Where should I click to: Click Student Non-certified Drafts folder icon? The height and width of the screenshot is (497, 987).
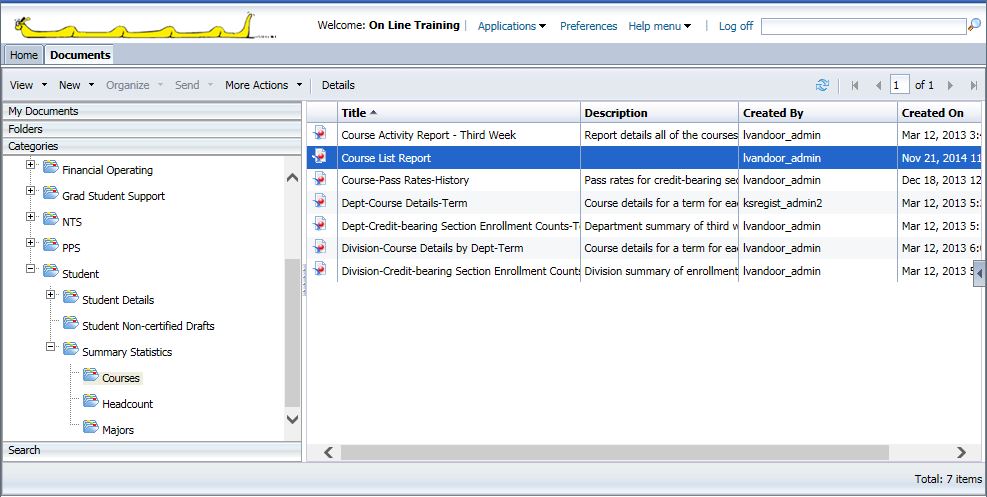coord(70,323)
